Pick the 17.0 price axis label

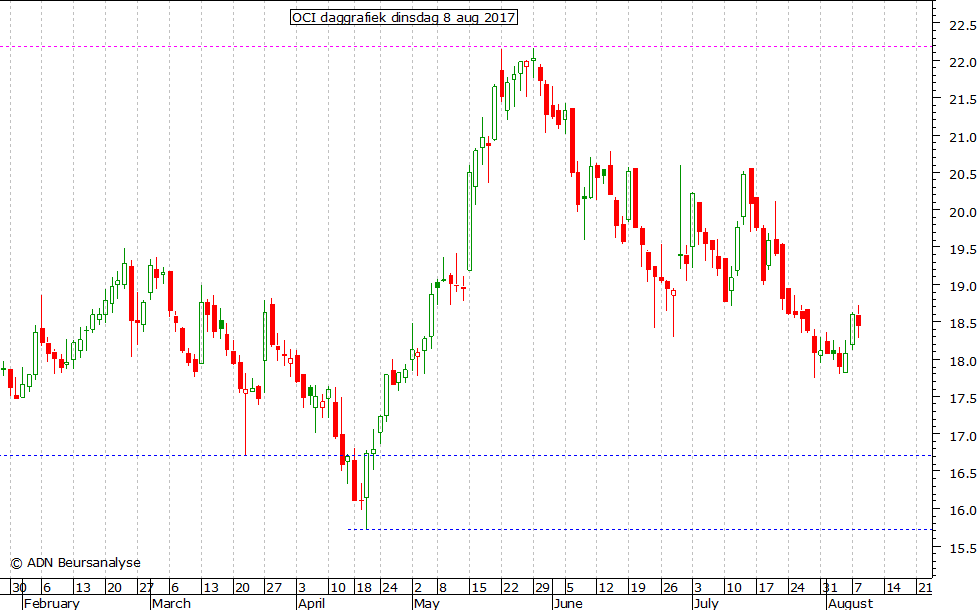[962, 436]
